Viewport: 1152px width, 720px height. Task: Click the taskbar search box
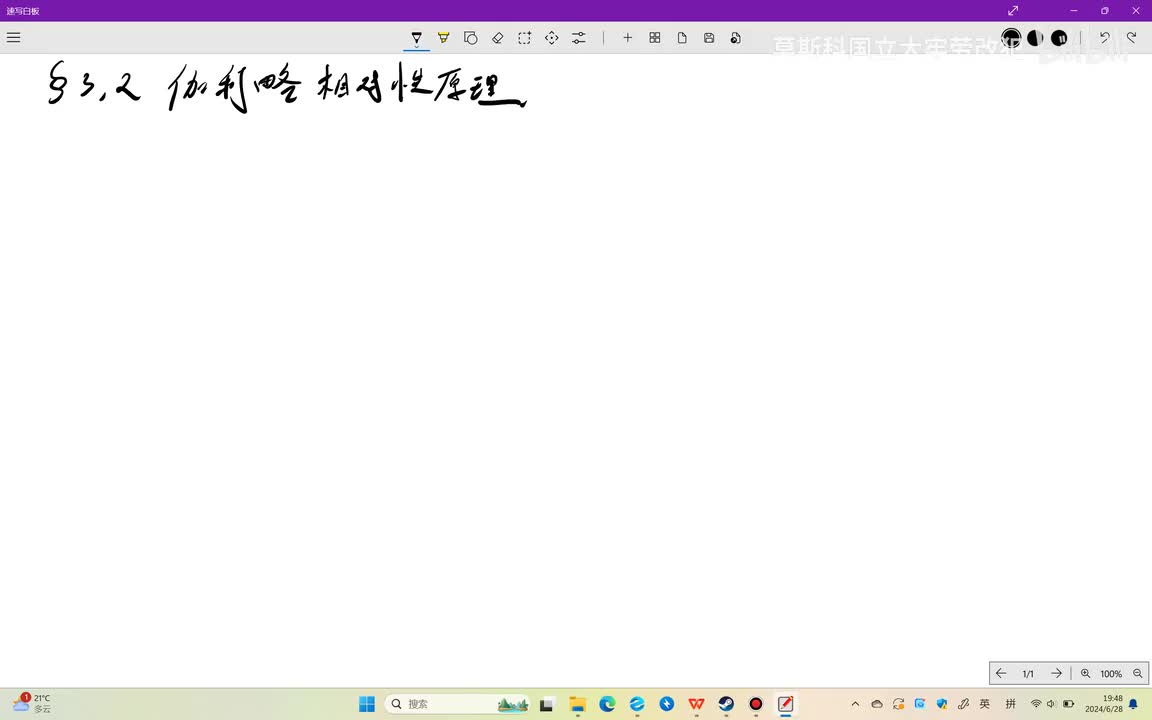457,704
